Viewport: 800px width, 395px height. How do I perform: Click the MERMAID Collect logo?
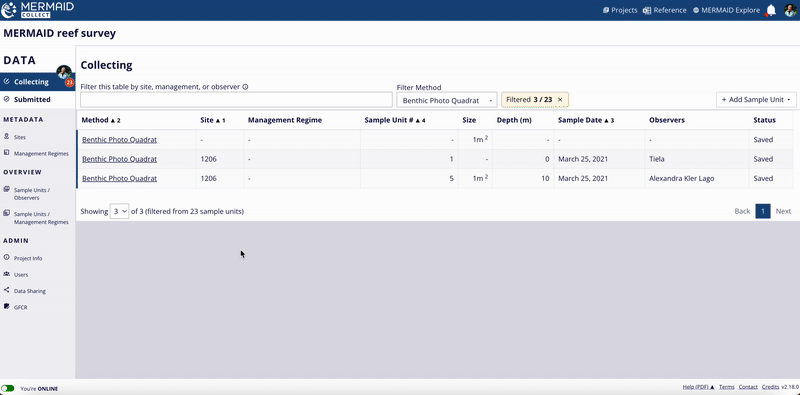point(38,10)
